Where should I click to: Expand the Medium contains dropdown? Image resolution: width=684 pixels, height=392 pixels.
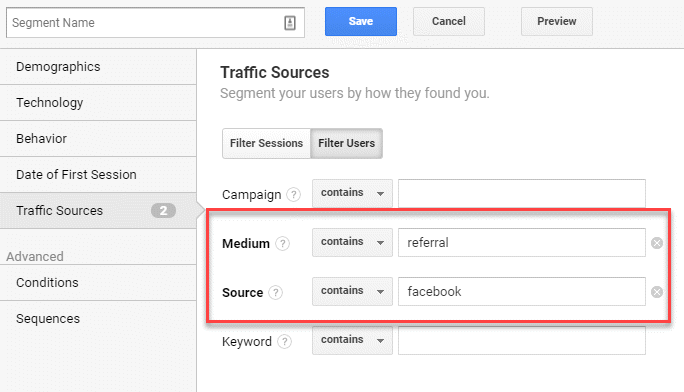pyautogui.click(x=352, y=242)
